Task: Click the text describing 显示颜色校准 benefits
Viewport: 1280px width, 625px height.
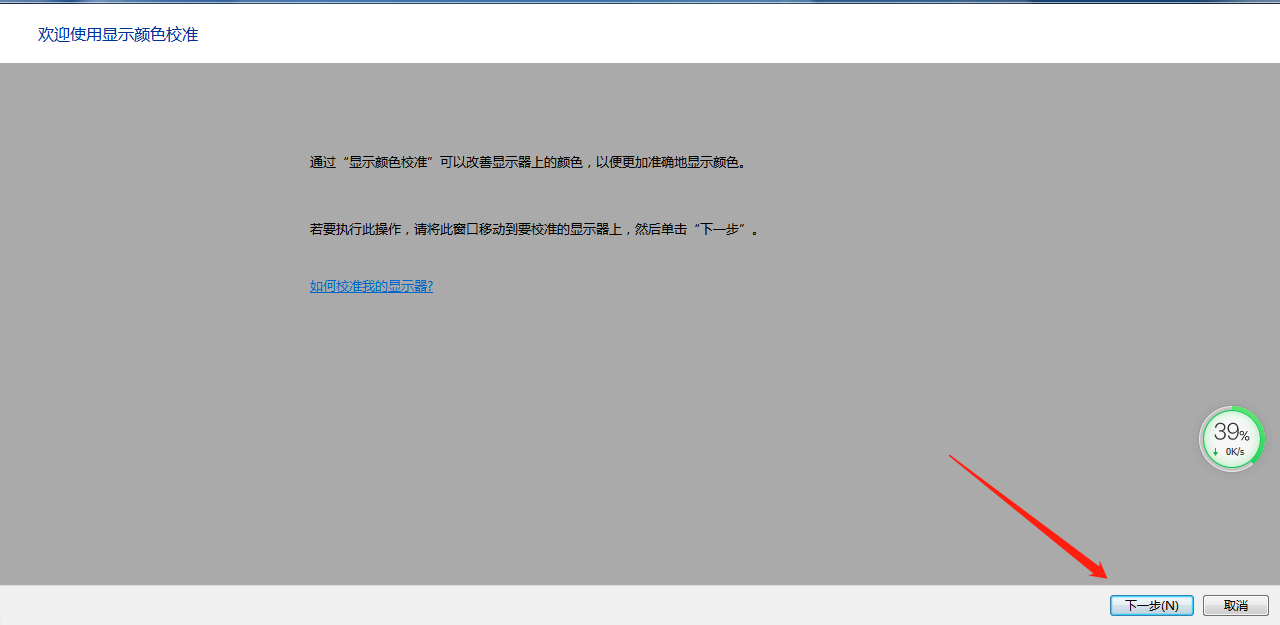Action: pos(533,160)
